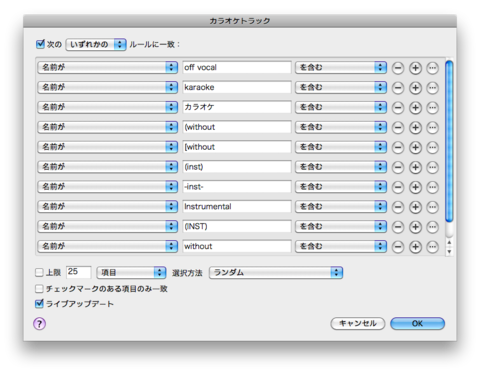Screen dimensions: 480x373
Task: Enable 'チェックマークのある項目のみ一致' checkbox
Action: pyautogui.click(x=39, y=288)
